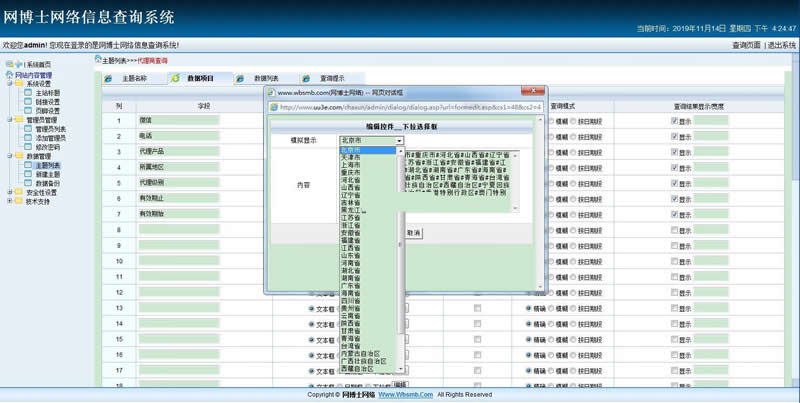800x403 pixels.
Task: Switch to the 主题名称 tab
Action: [x=134, y=79]
